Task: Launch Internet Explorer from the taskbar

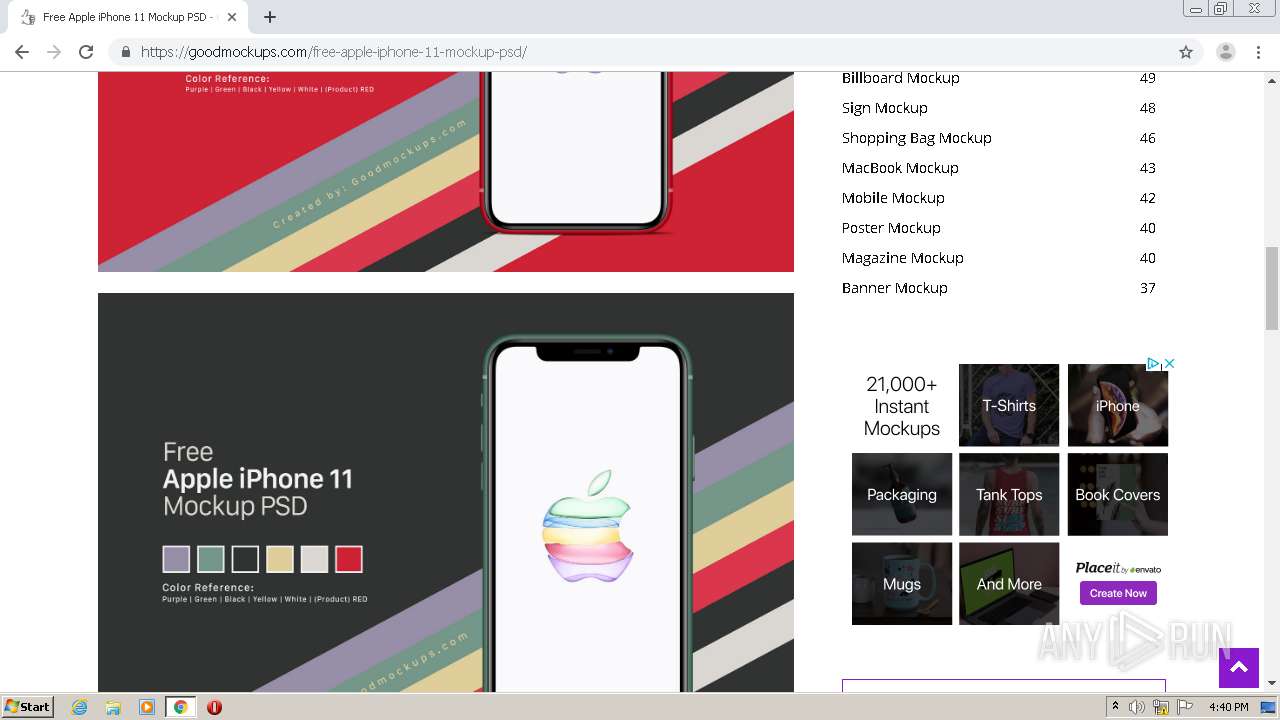Action: click(80, 707)
